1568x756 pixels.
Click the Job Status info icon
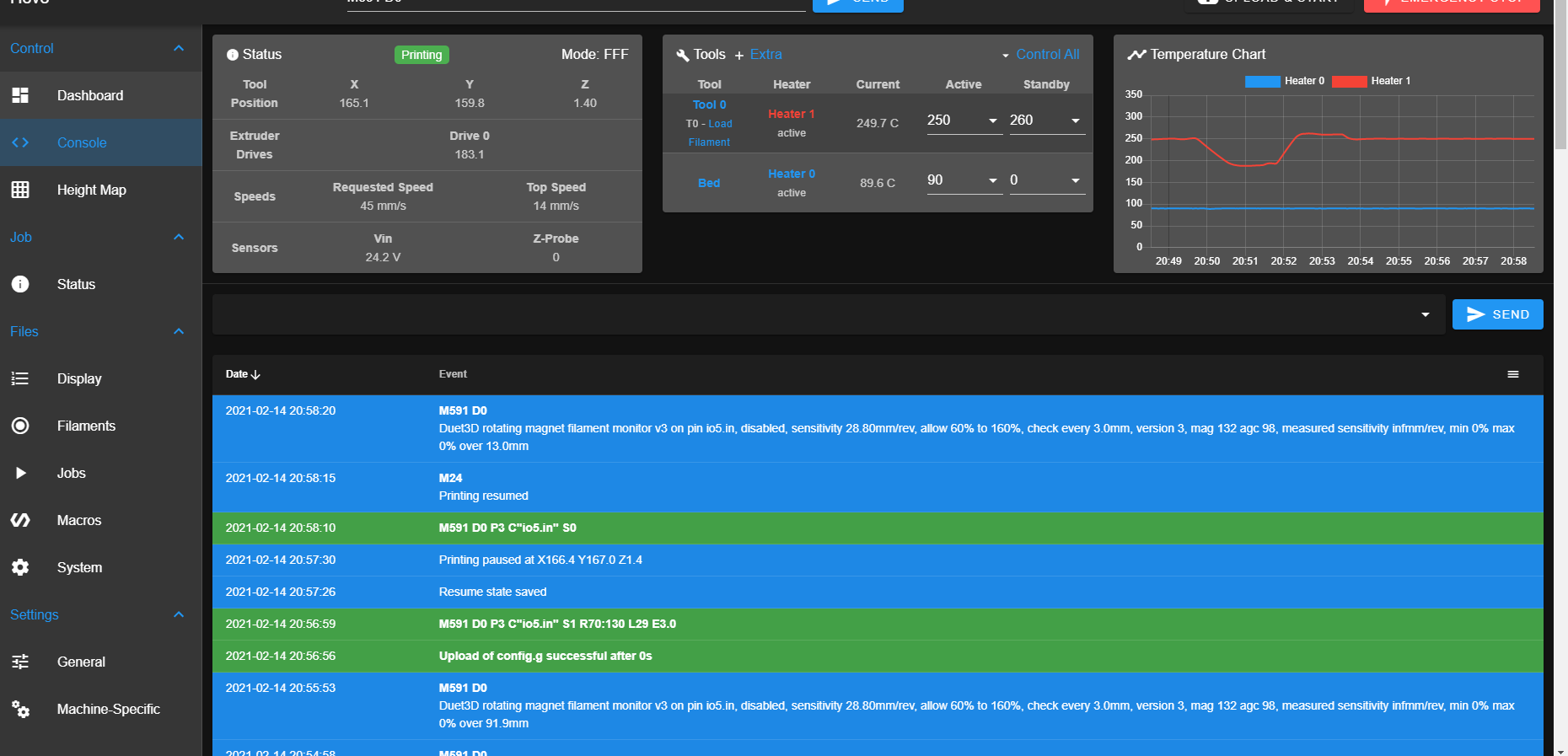pos(20,284)
